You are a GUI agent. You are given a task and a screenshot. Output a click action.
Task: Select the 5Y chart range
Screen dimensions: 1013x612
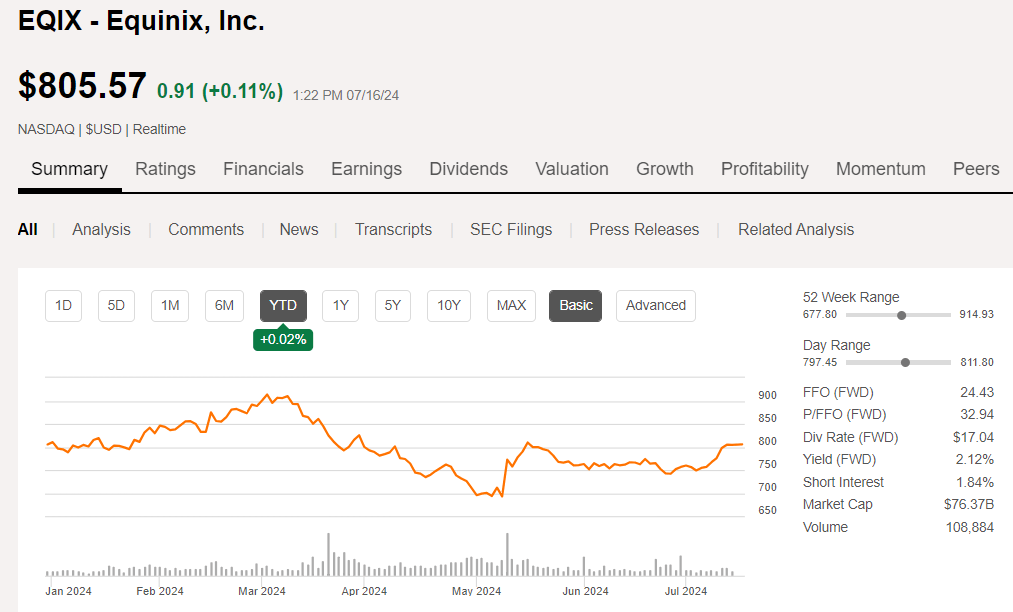tap(392, 306)
